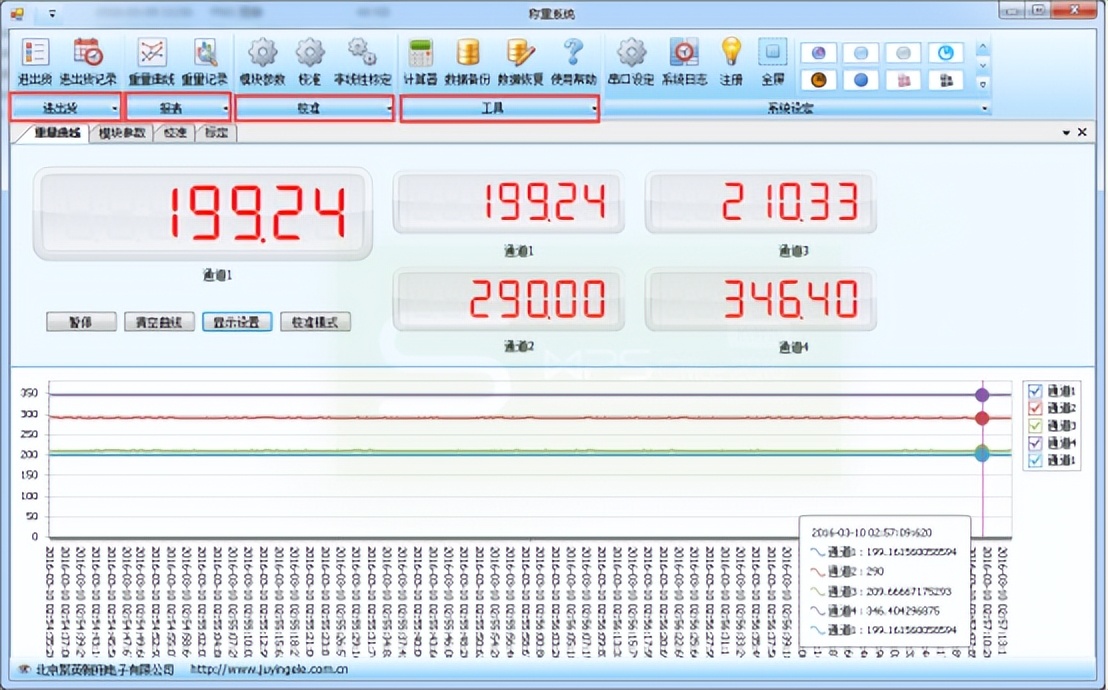Uncheck the red 通道2 legend checkbox
Image resolution: width=1108 pixels, height=690 pixels.
coord(1035,408)
